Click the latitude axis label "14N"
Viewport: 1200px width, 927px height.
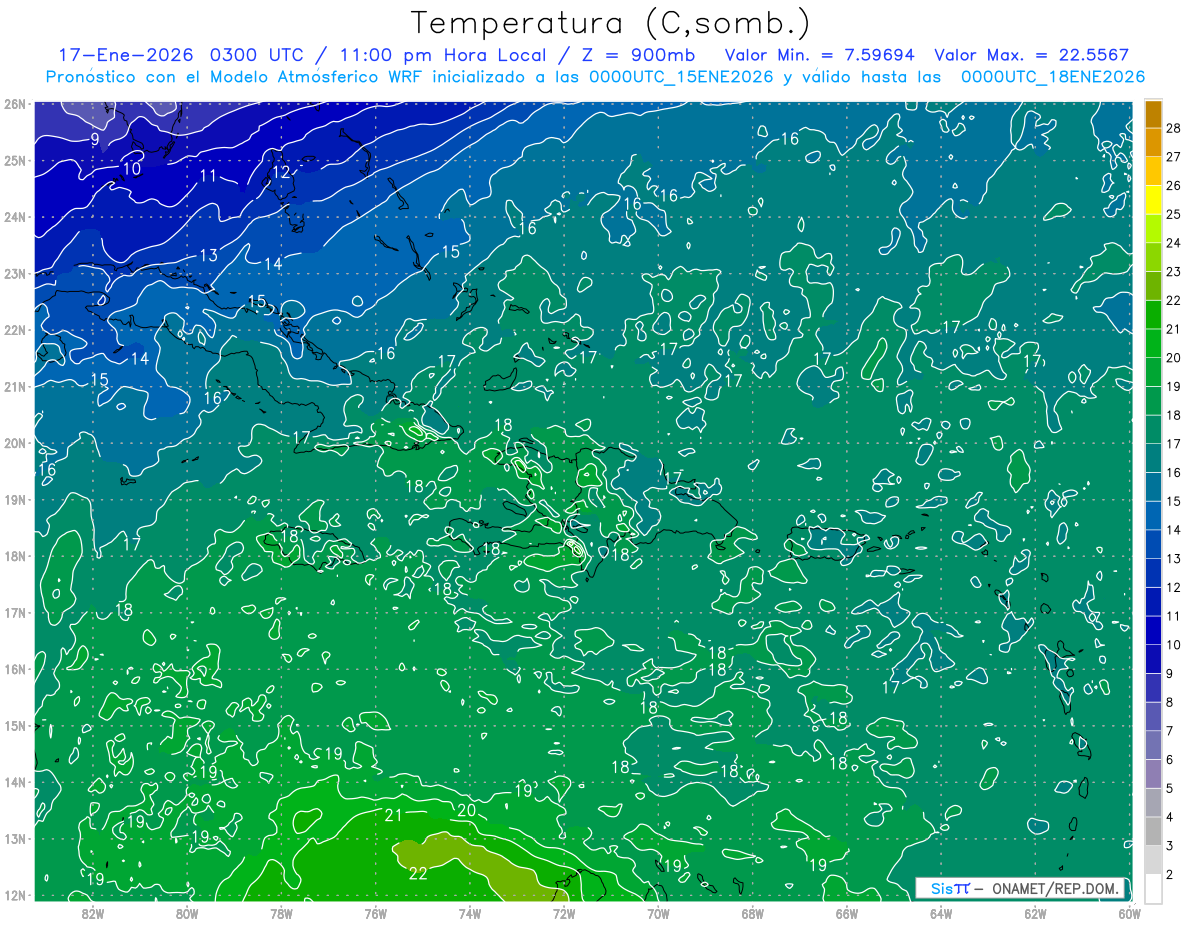pyautogui.click(x=14, y=782)
